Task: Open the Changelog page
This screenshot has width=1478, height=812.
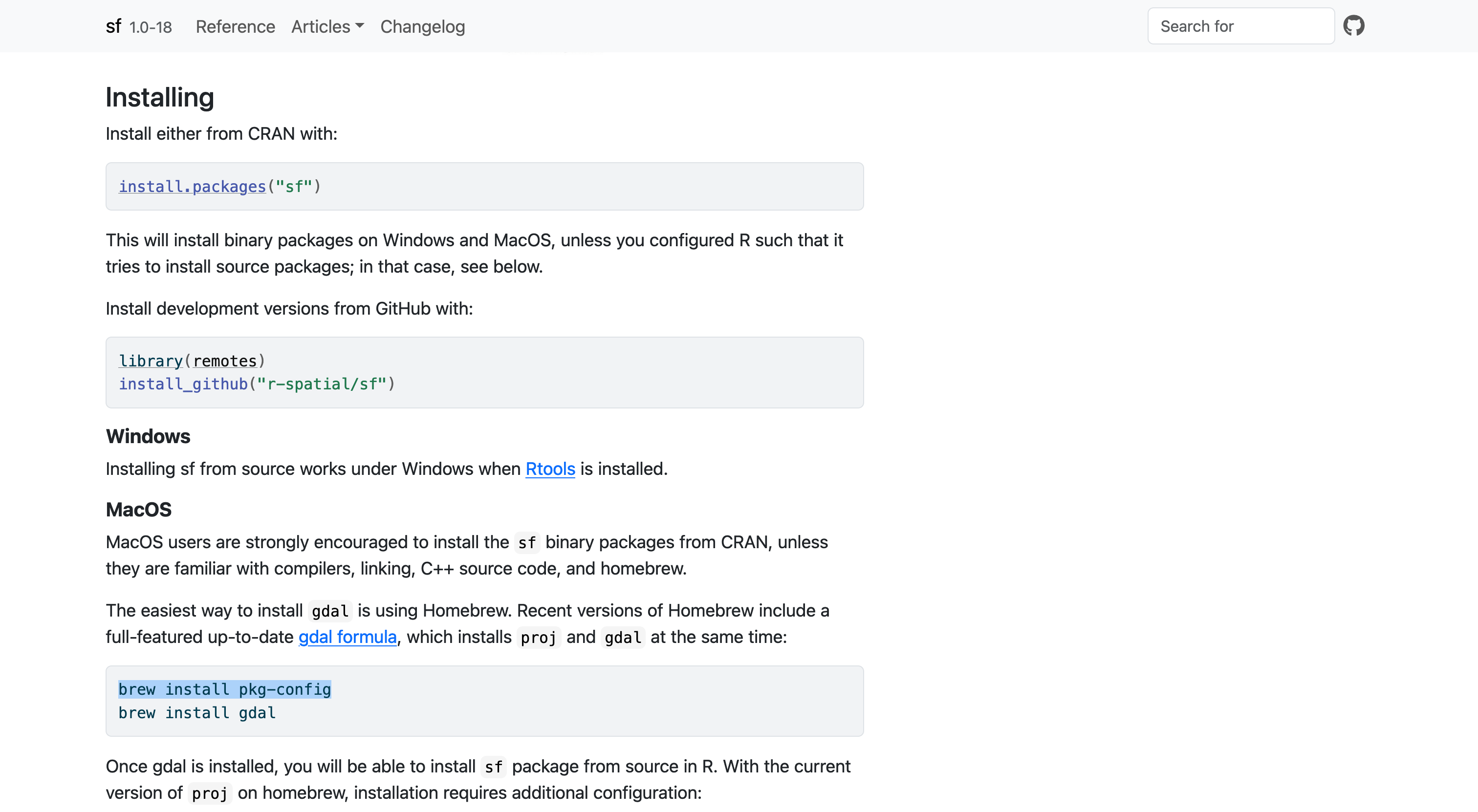Action: pyautogui.click(x=422, y=26)
